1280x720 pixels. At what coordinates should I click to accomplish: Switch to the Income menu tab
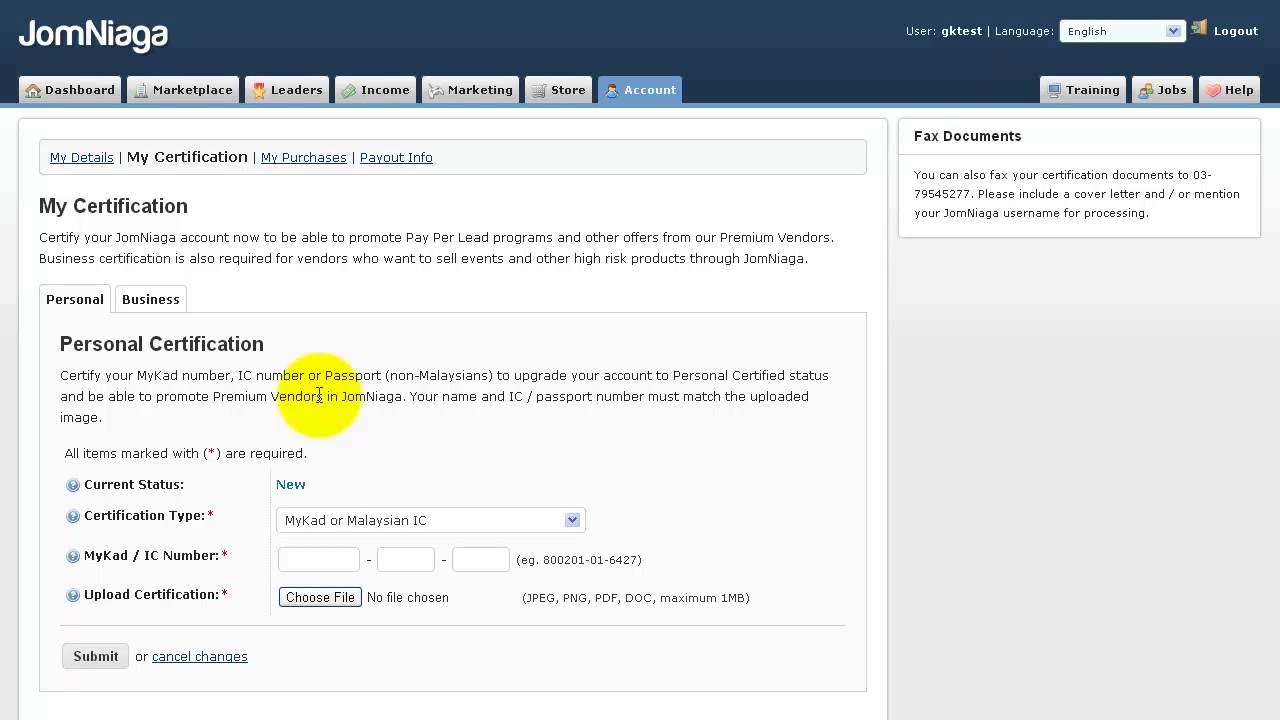pyautogui.click(x=375, y=90)
